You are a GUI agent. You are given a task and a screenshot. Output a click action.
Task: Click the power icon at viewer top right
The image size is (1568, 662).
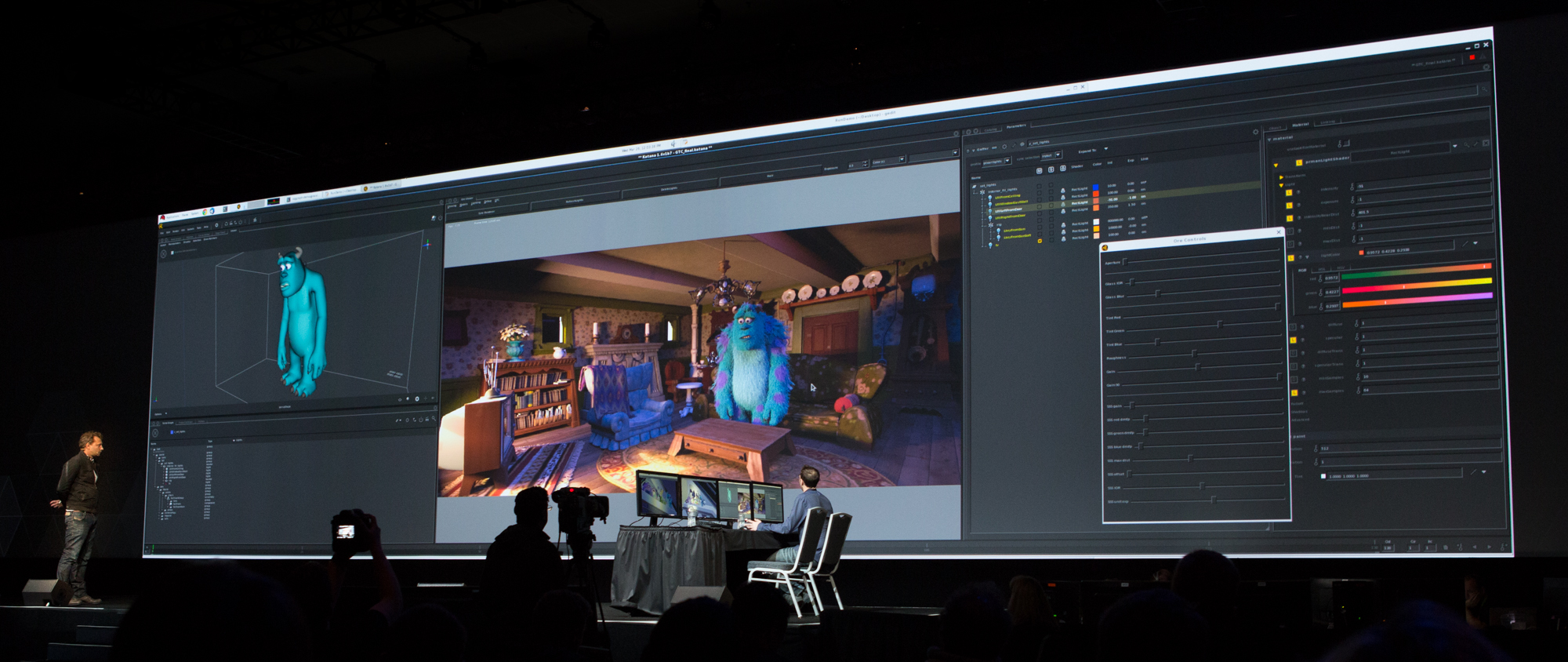click(x=440, y=218)
